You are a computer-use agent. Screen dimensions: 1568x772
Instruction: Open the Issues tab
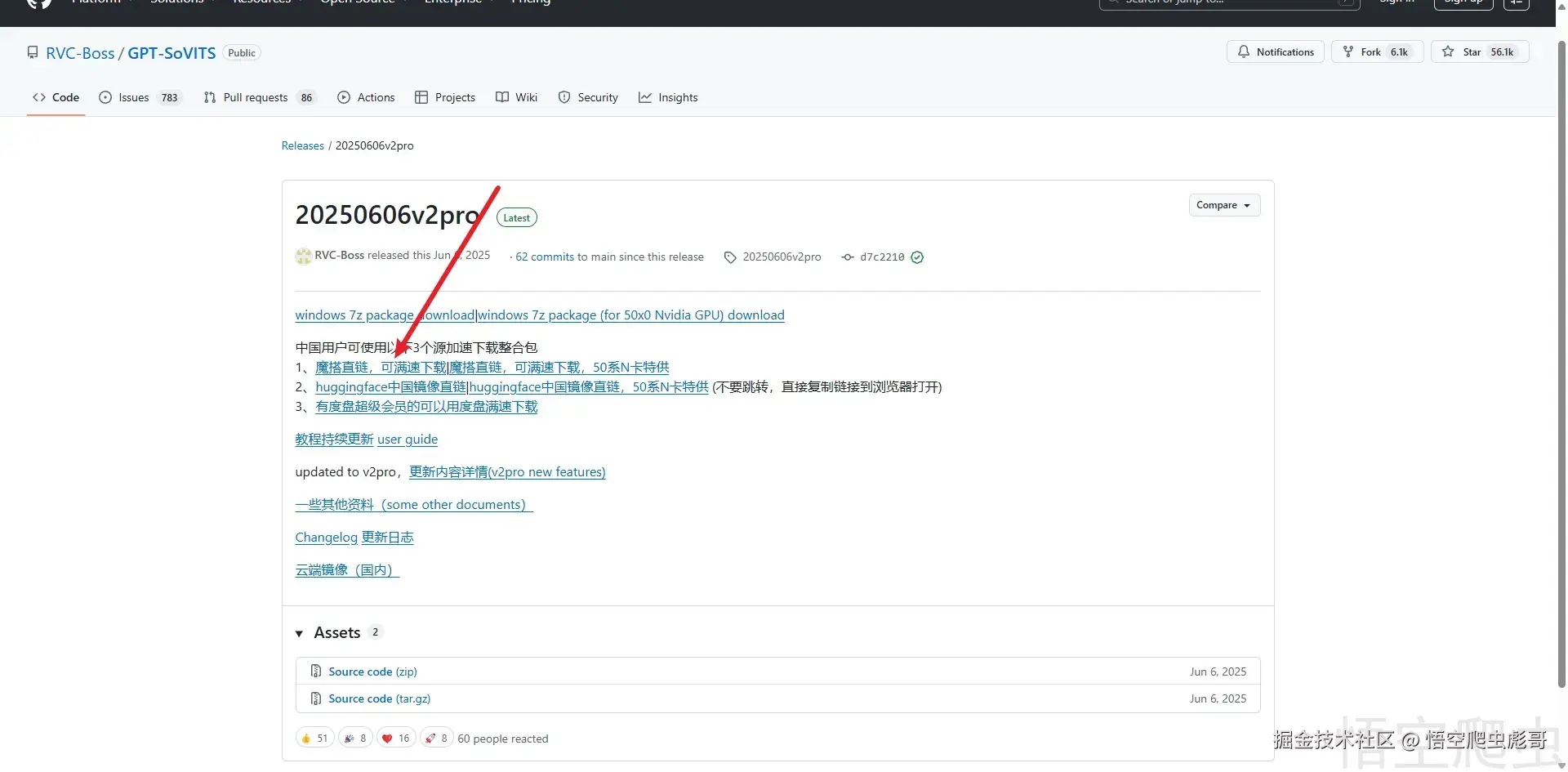(140, 97)
